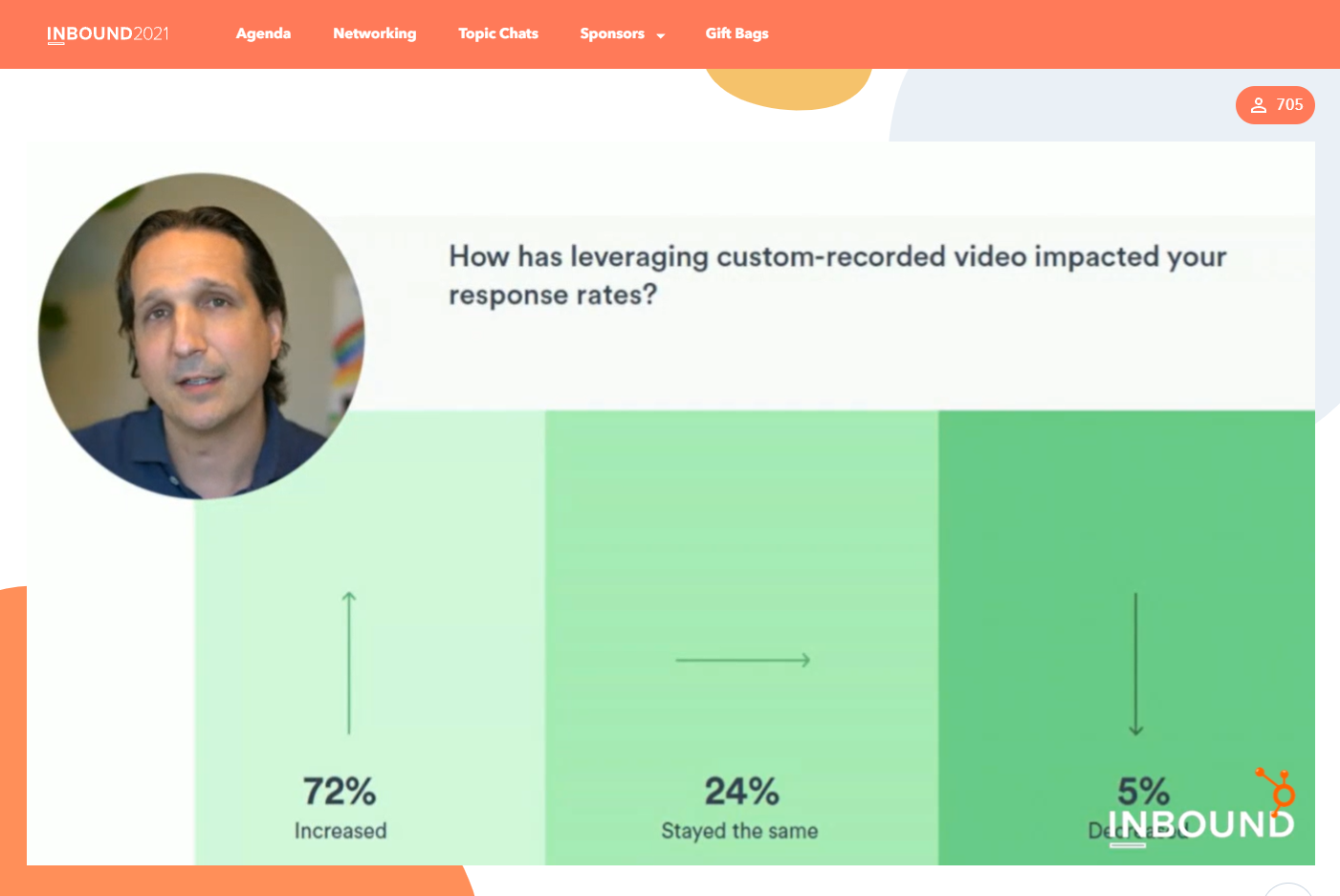1340x896 pixels.
Task: Open Topic Chats
Action: (x=498, y=33)
